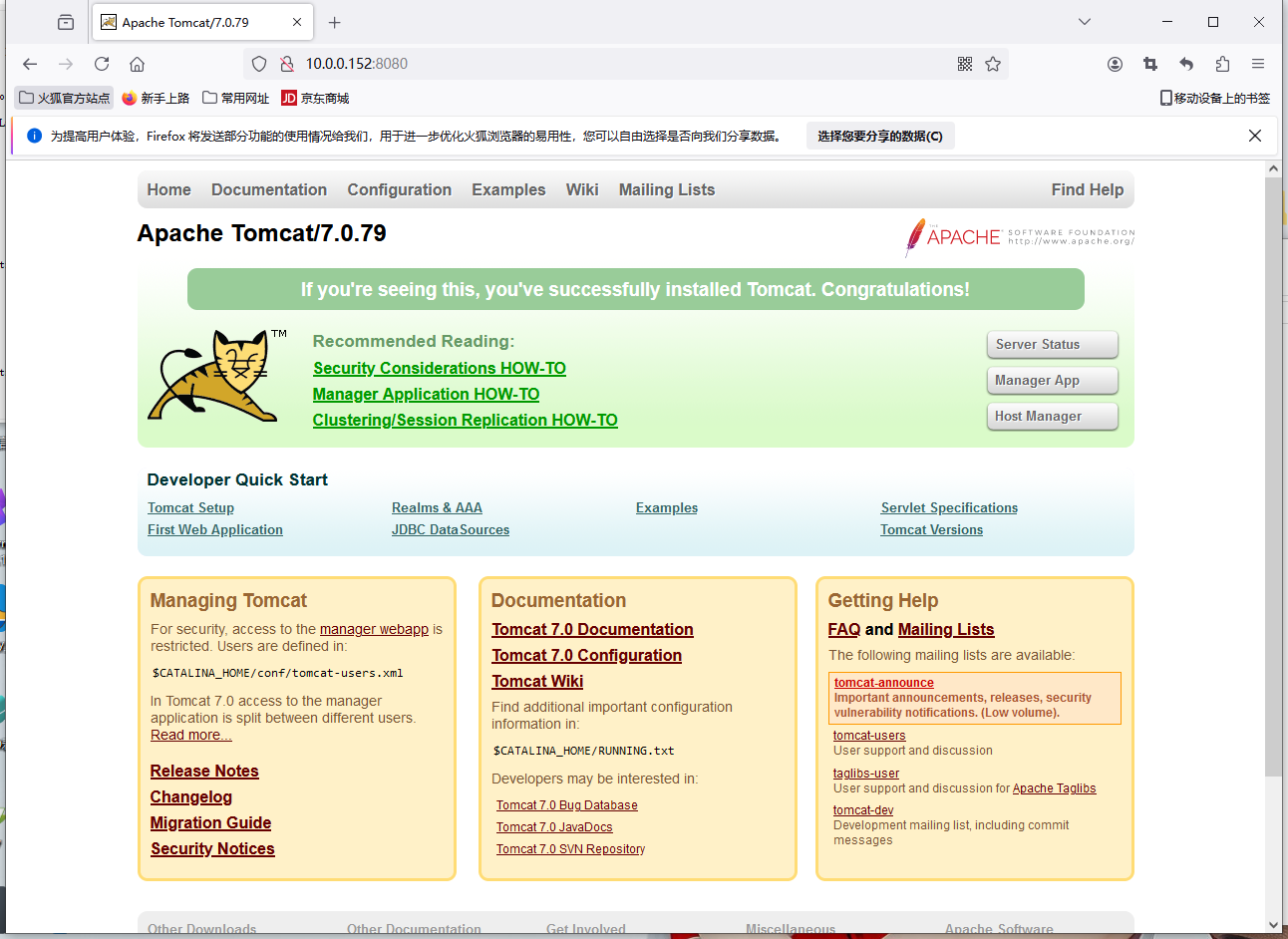Open Security Considerations HOW-TO link
This screenshot has height=939, width=1288.
(x=440, y=369)
